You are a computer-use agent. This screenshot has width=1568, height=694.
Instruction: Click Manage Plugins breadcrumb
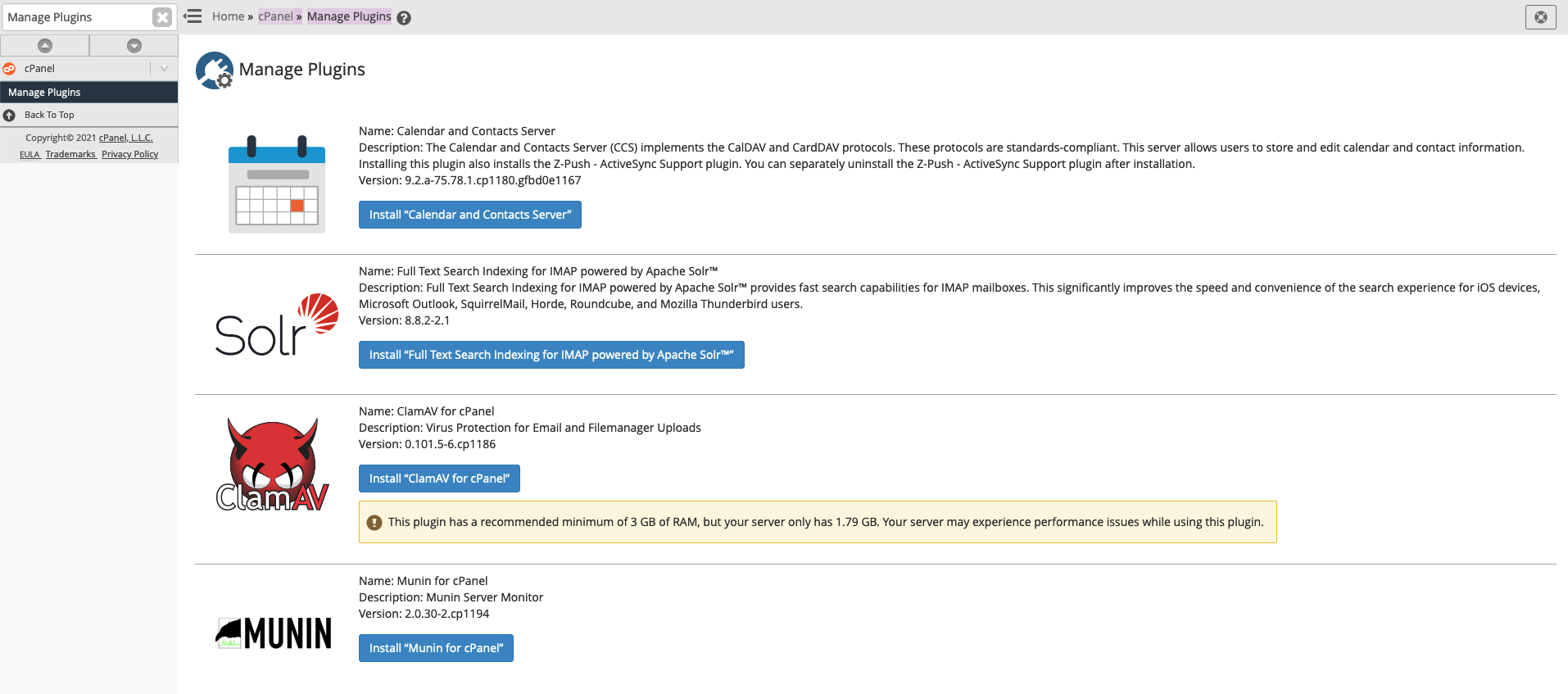349,16
